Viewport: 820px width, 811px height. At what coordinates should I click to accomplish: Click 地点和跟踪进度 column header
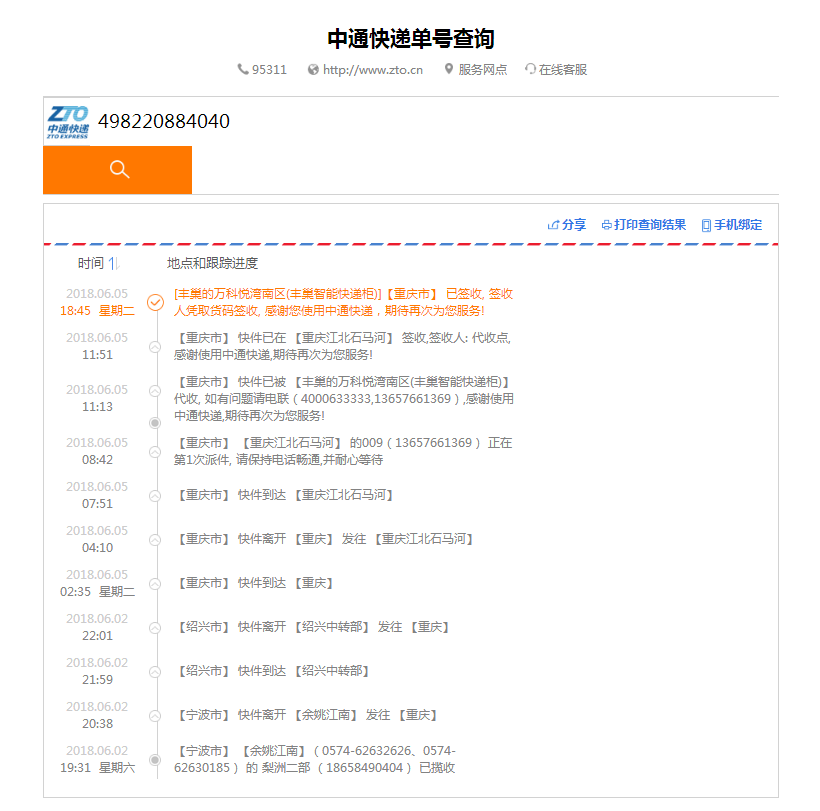[212, 264]
